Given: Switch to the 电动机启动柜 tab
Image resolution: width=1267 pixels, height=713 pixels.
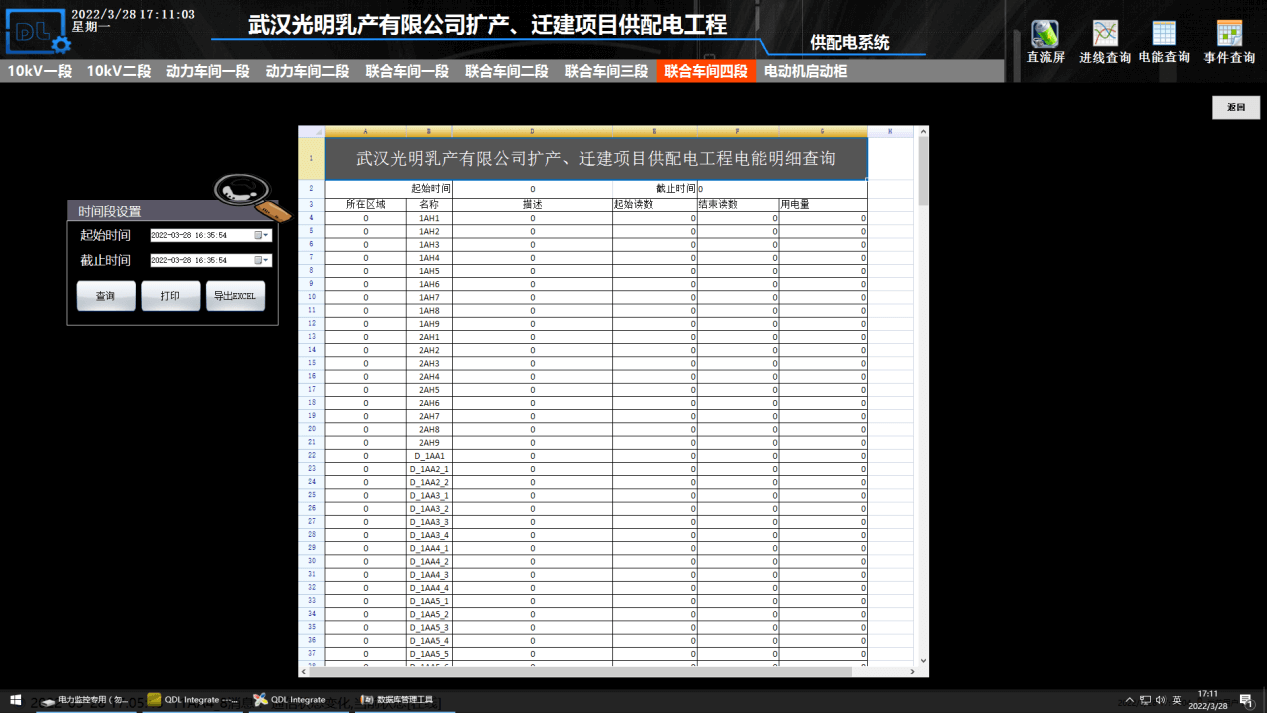Looking at the screenshot, I should coord(806,71).
